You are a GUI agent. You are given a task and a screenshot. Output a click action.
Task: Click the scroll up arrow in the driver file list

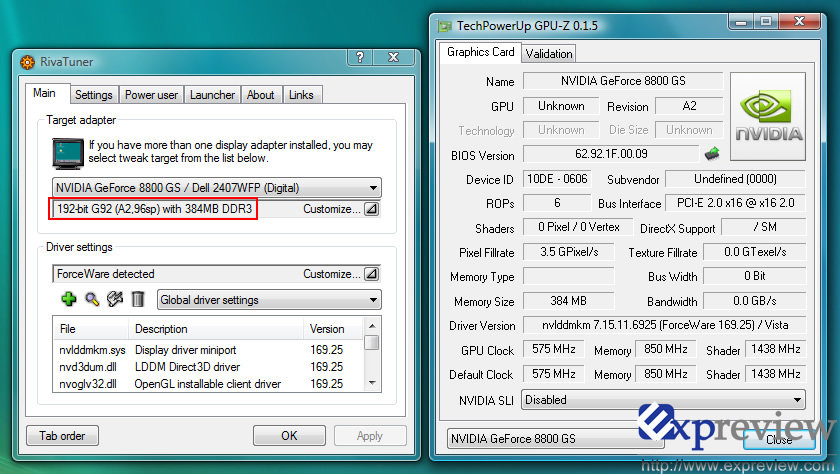[x=372, y=326]
